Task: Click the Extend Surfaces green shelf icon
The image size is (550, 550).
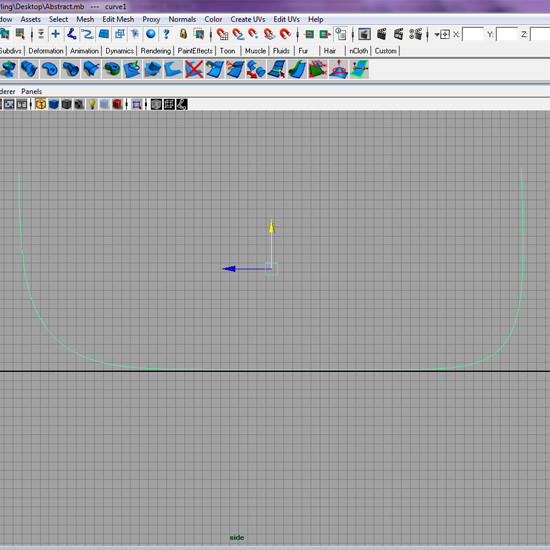Action: pyautogui.click(x=297, y=69)
